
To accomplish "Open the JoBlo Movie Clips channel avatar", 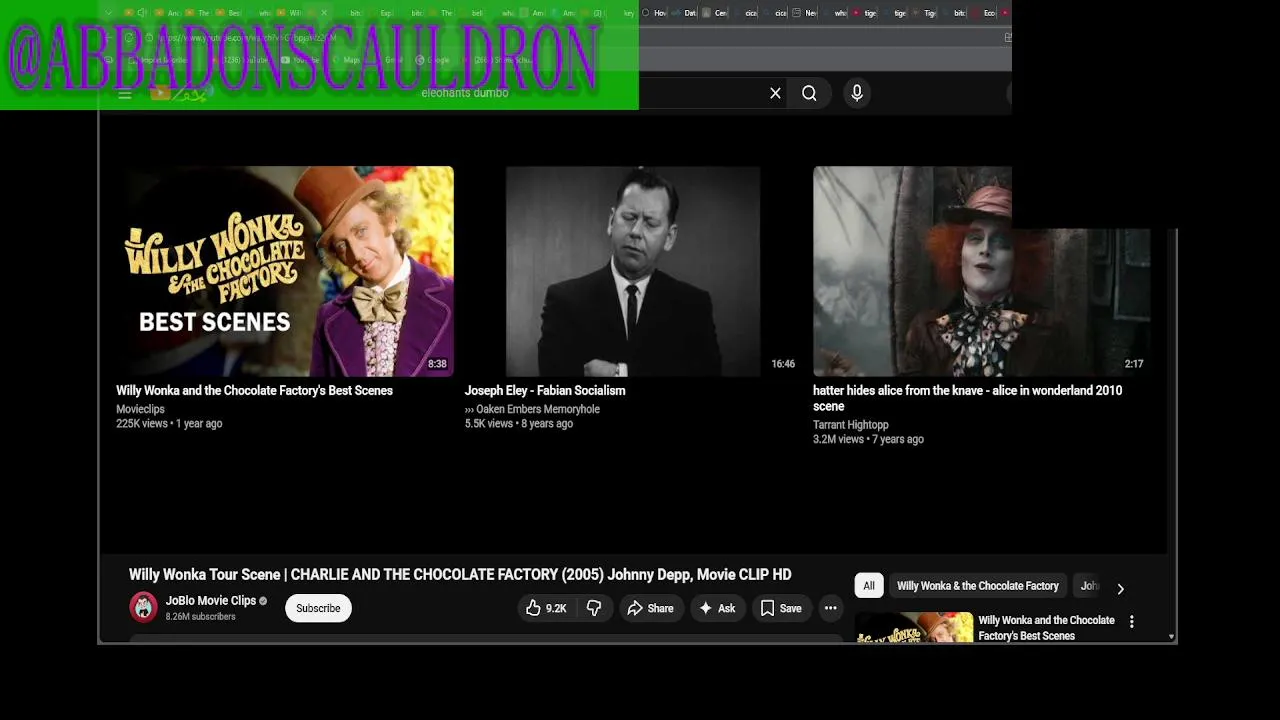I will tap(144, 607).
